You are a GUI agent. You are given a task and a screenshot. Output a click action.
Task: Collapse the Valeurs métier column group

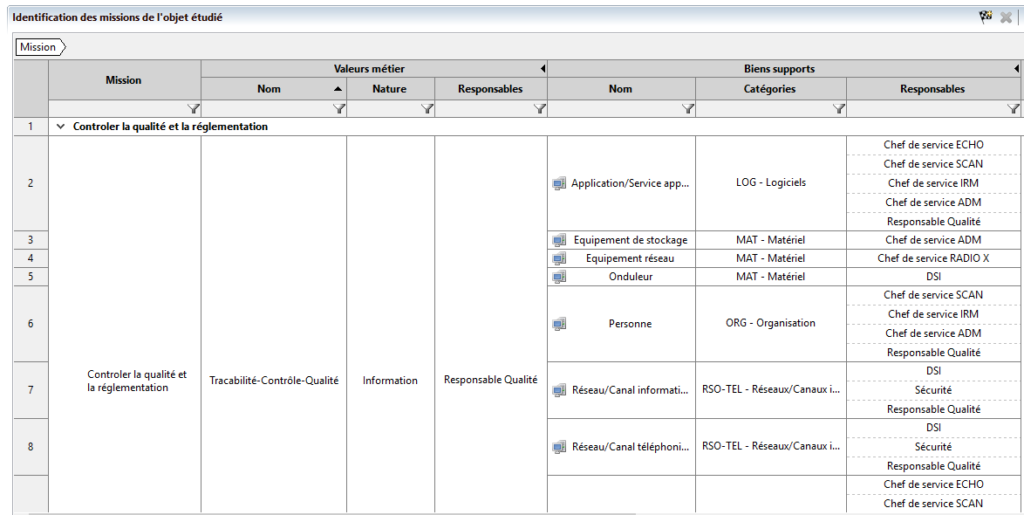(x=542, y=69)
